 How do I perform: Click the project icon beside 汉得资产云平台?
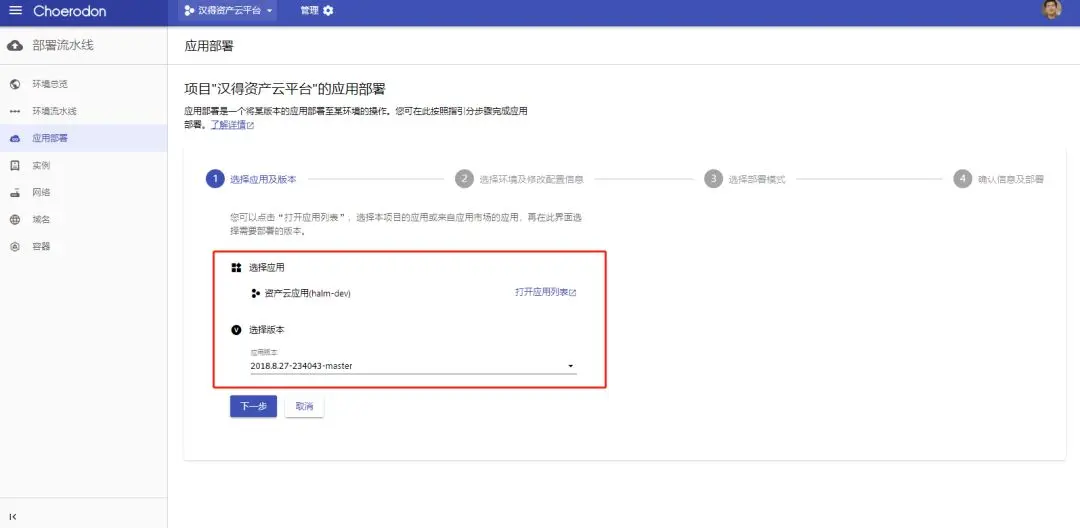[189, 11]
